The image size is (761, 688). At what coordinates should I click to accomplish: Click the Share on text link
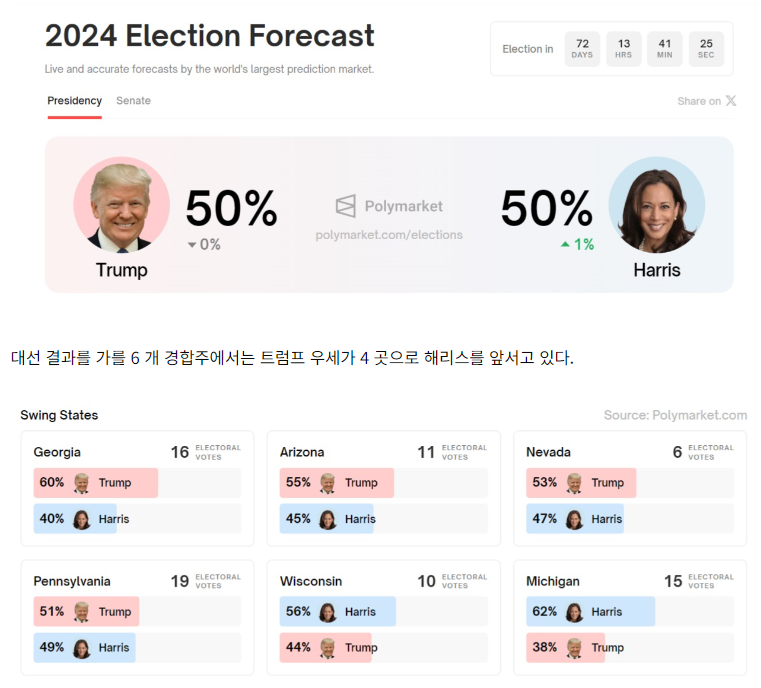pos(698,101)
